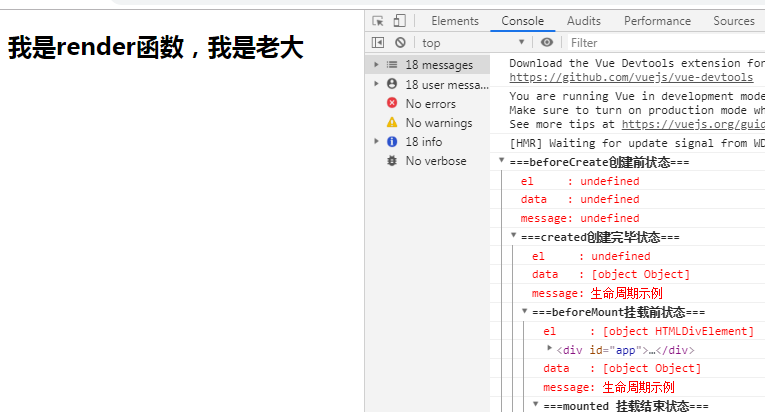This screenshot has width=765, height=412.
Task: Click the HMR waiting for update message
Action: pyautogui.click(x=637, y=143)
